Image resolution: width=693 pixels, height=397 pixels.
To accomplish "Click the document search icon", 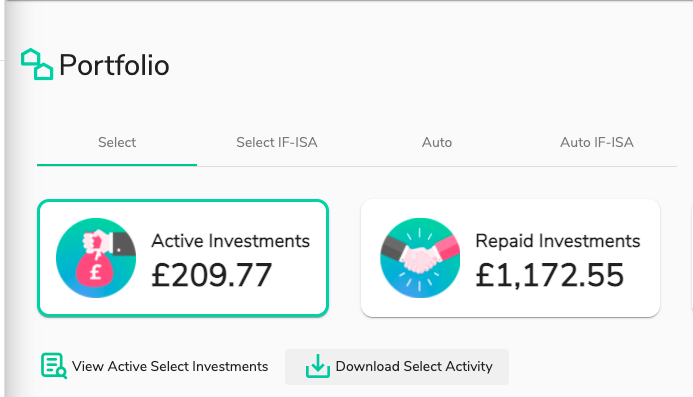I will [53, 366].
